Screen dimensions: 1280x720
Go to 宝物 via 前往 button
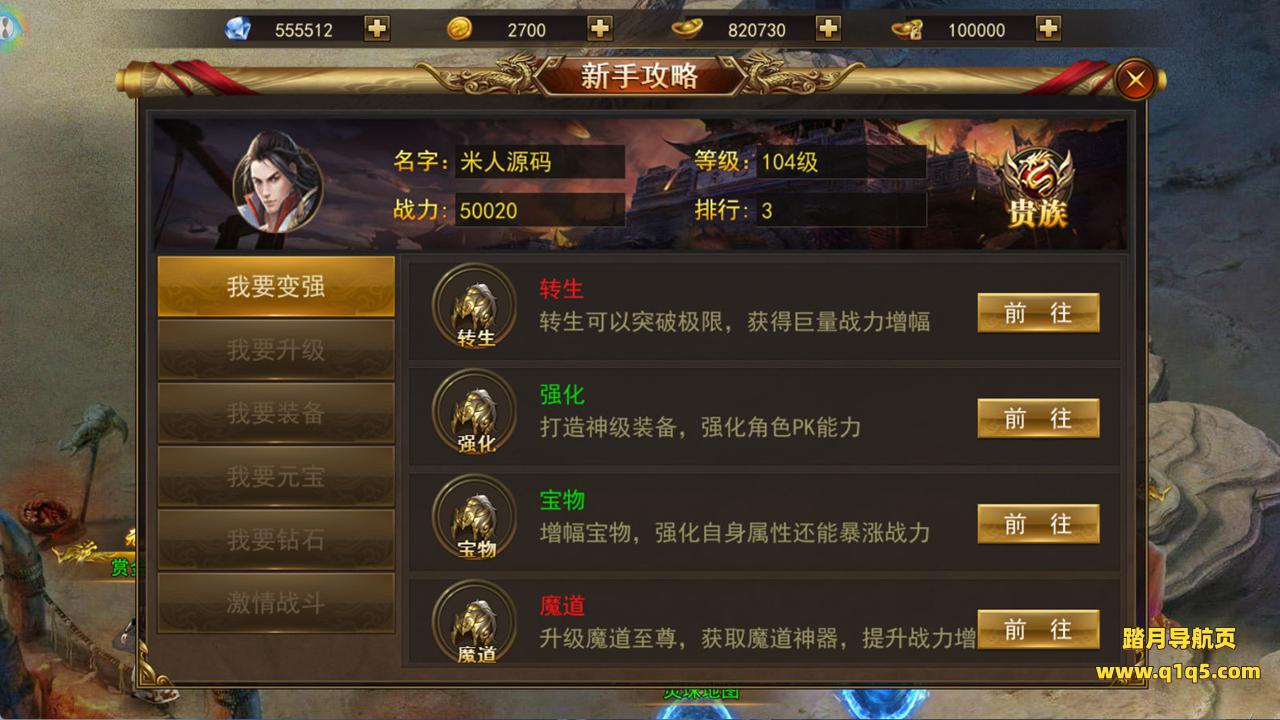point(1038,524)
